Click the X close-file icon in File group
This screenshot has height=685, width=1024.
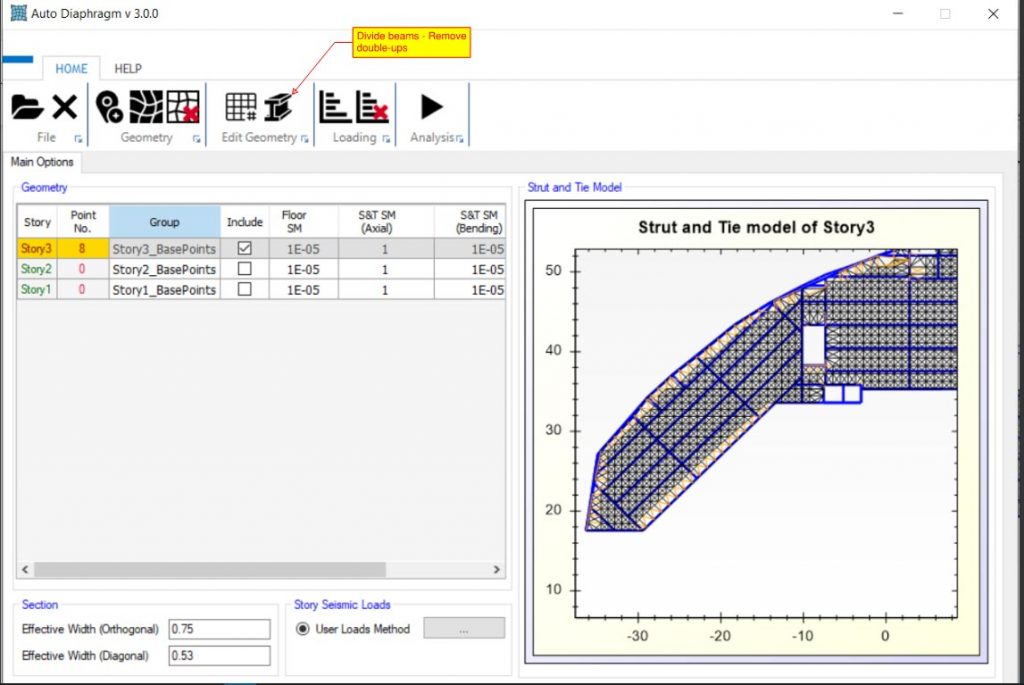pyautogui.click(x=65, y=106)
